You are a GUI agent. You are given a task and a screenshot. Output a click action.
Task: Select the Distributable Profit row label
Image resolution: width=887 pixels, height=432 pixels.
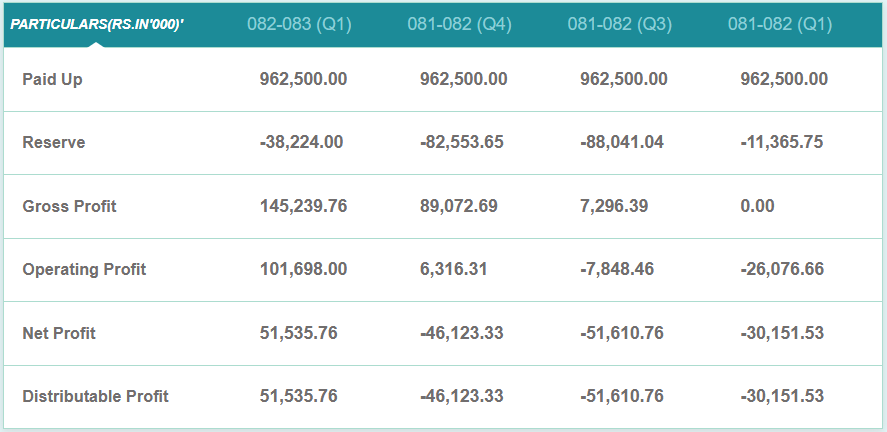coord(95,396)
